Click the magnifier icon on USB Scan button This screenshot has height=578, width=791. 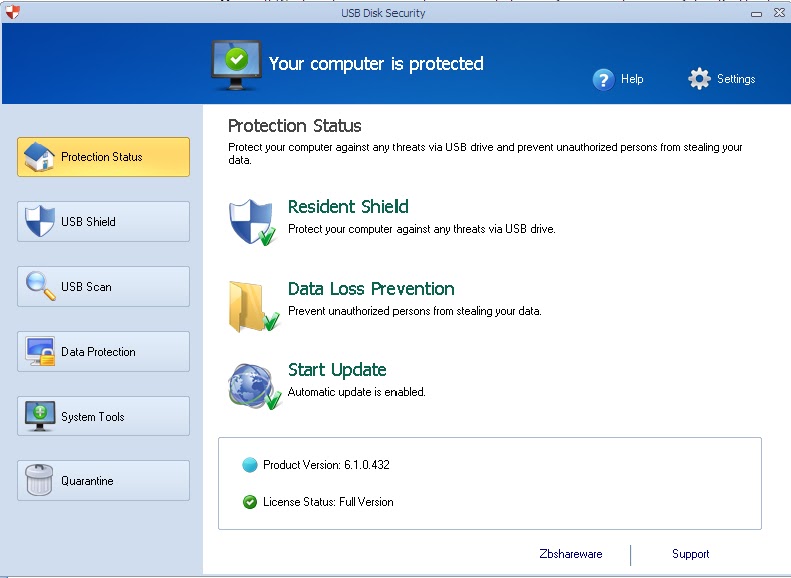click(x=40, y=286)
